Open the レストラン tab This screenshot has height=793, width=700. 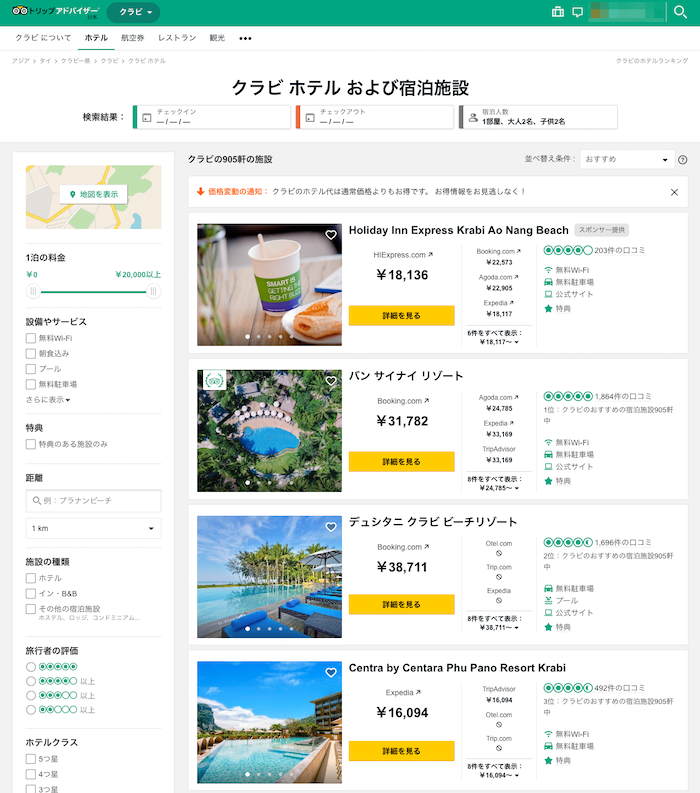pyautogui.click(x=177, y=38)
